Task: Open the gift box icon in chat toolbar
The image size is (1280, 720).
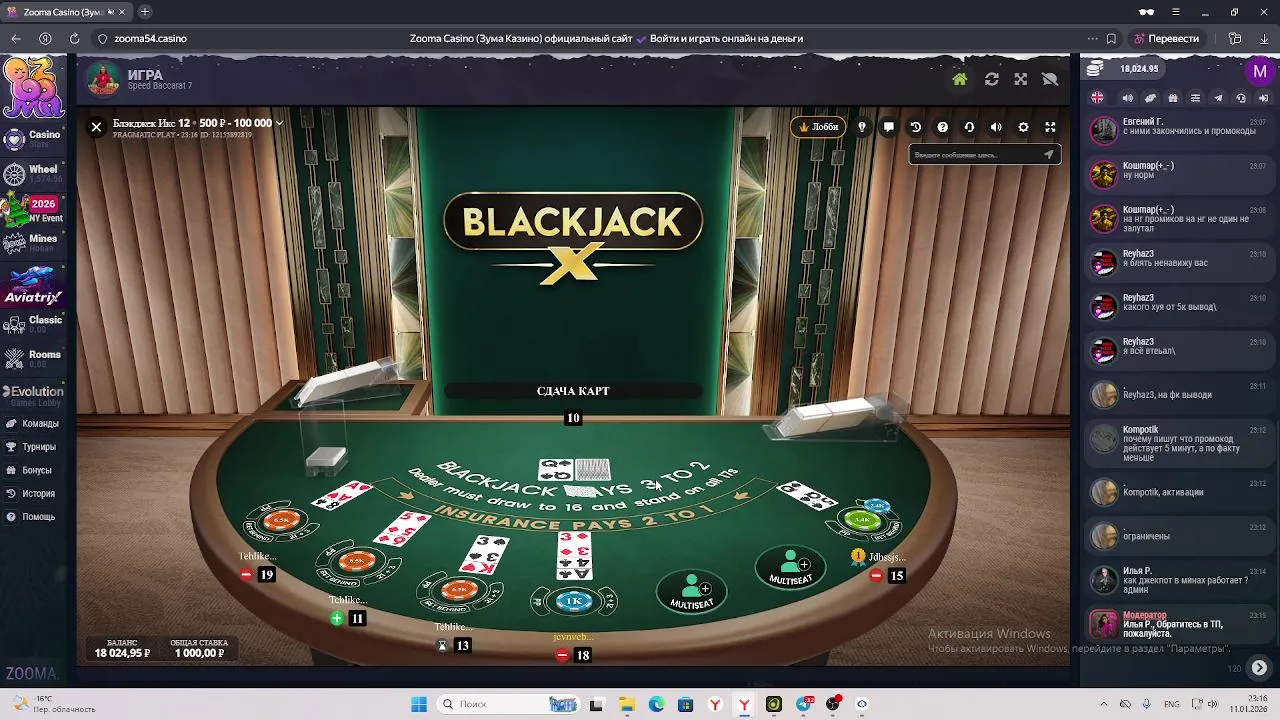Action: pos(1173,98)
